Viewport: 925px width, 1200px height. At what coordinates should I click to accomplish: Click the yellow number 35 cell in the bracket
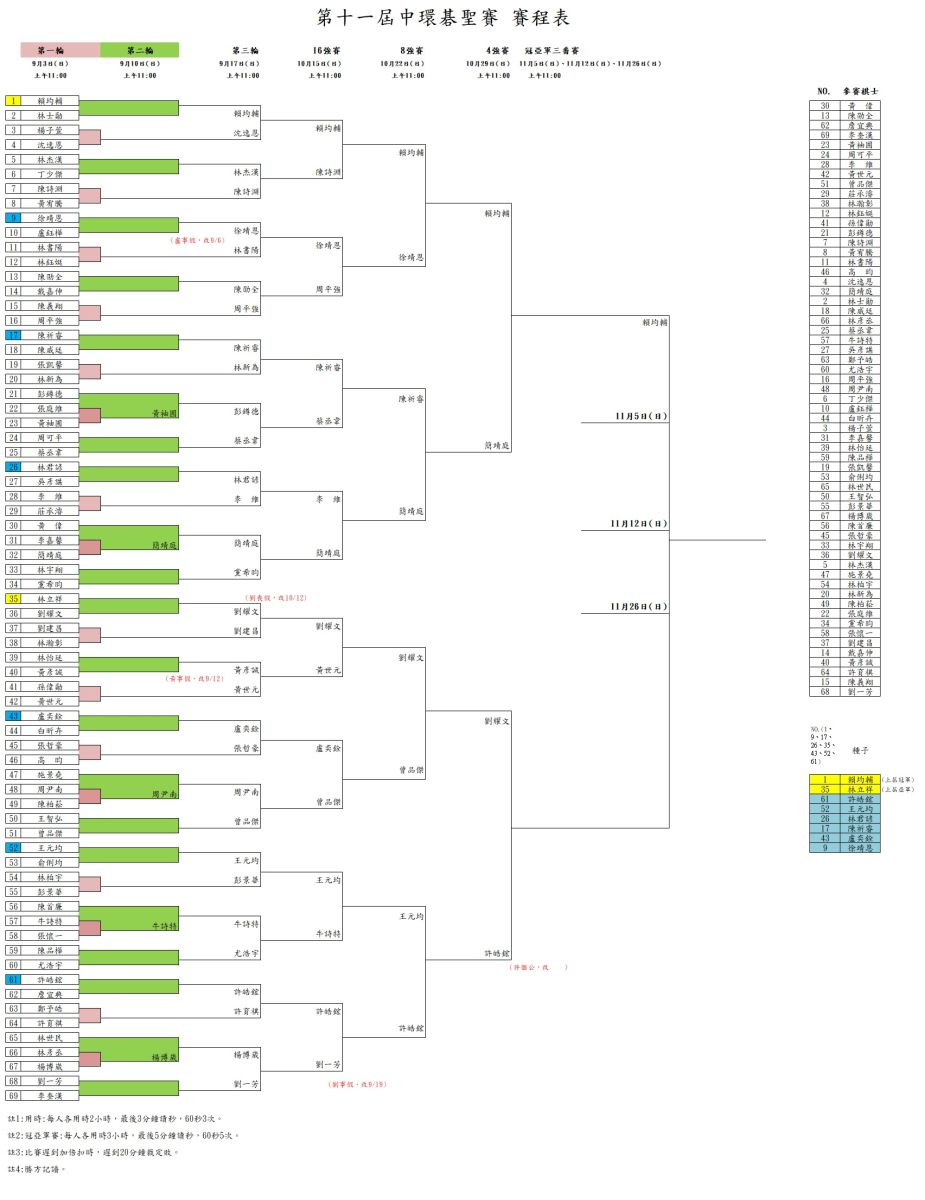[13, 598]
